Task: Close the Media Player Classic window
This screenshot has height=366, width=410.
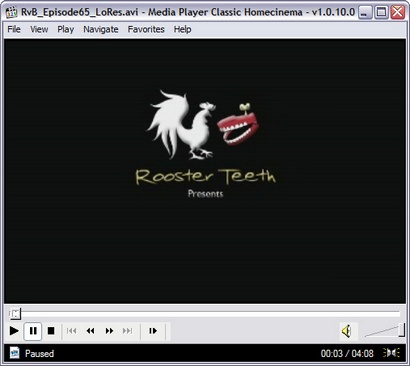Action: tap(398, 13)
